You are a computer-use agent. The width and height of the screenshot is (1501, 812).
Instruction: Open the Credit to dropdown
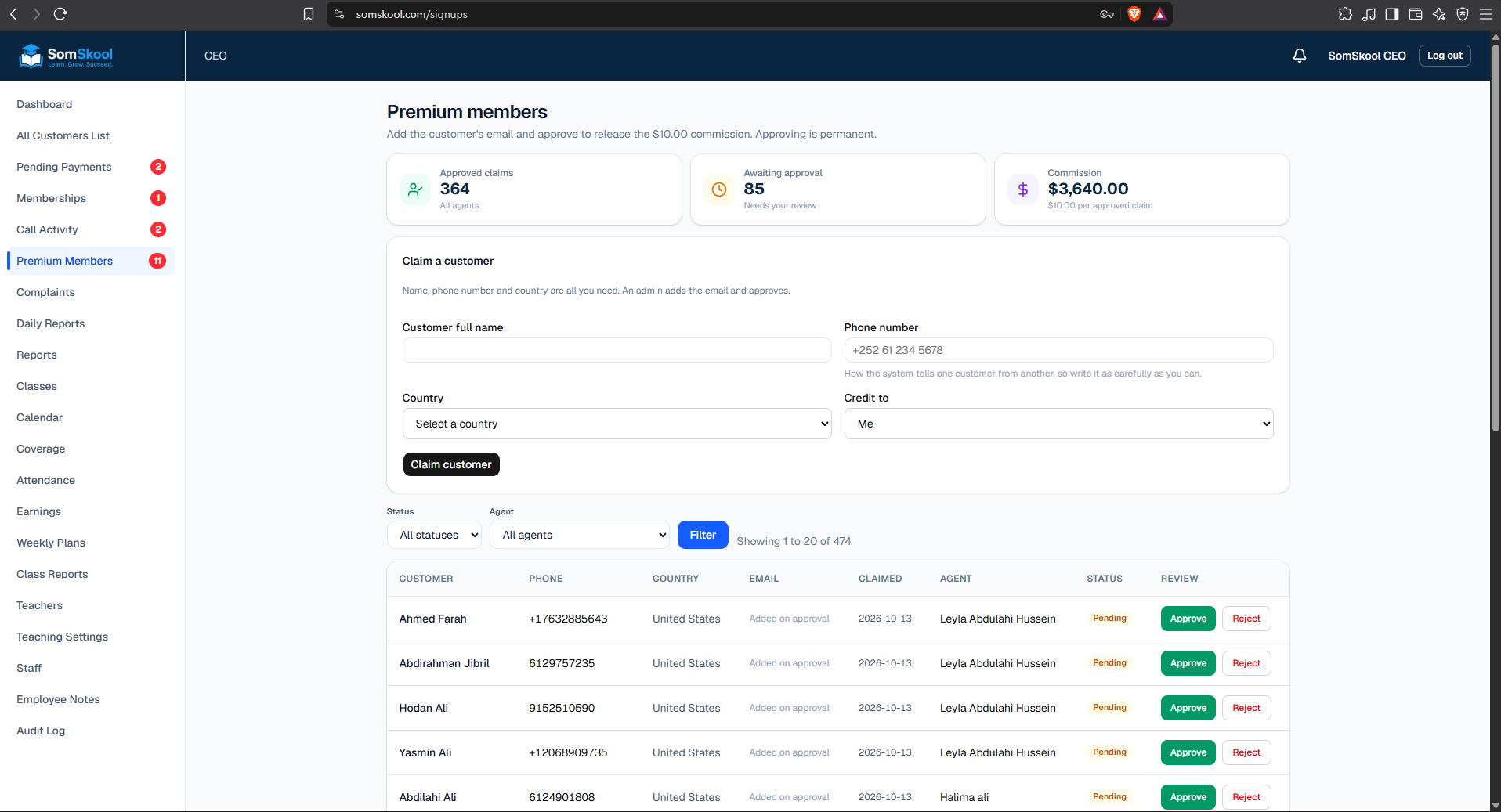1058,424
